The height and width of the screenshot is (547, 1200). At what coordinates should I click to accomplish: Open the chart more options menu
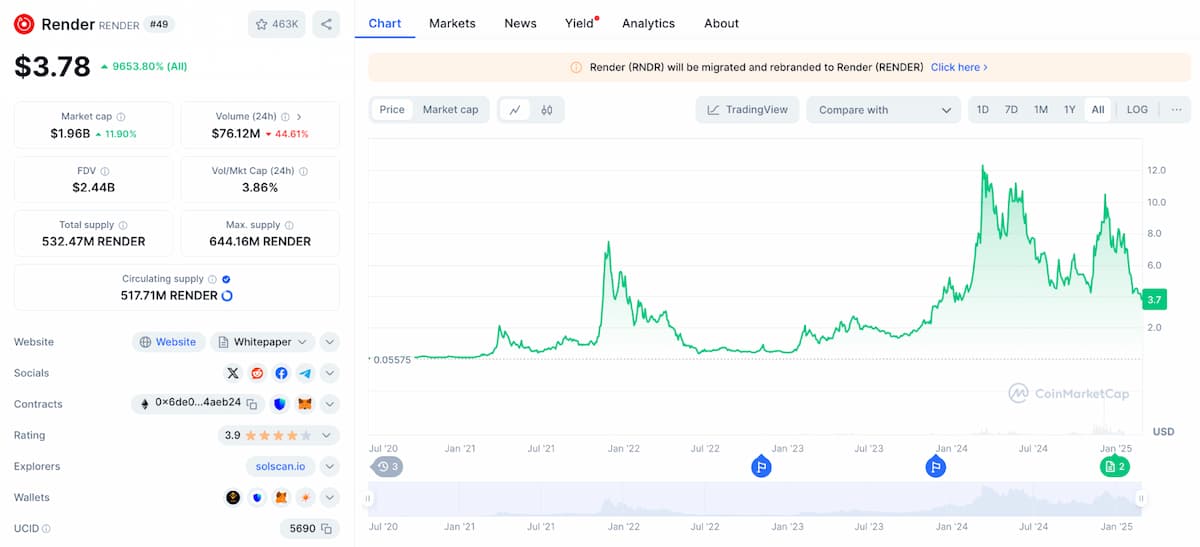(x=1176, y=110)
